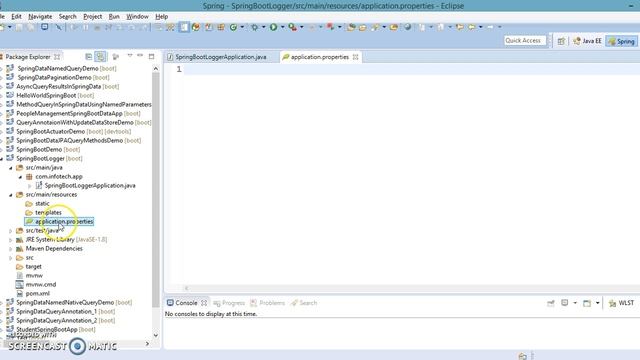Toggle Link with Editor in Package Explorer

coord(100,56)
